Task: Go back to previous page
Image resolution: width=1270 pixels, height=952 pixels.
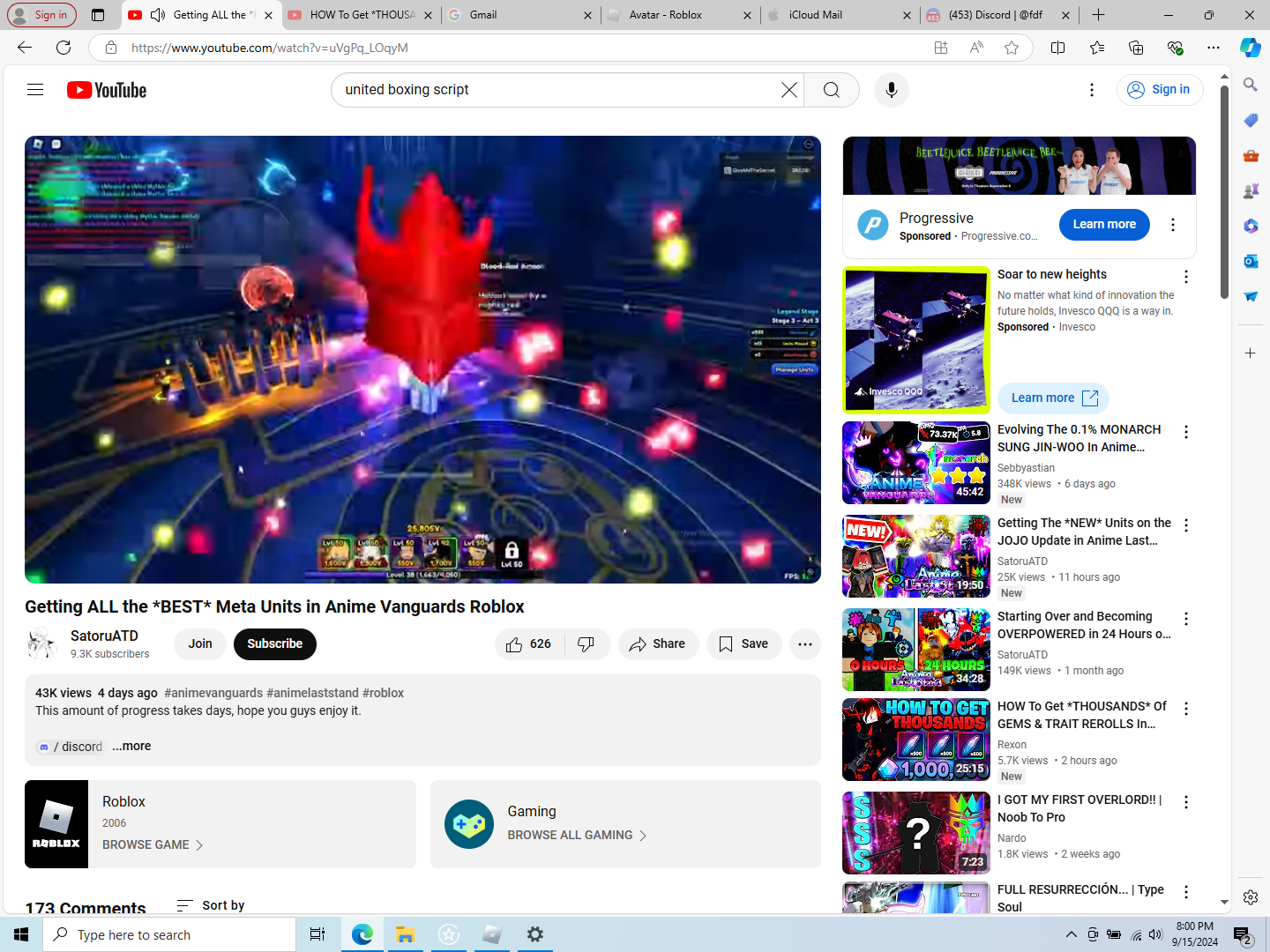Action: pos(25,48)
